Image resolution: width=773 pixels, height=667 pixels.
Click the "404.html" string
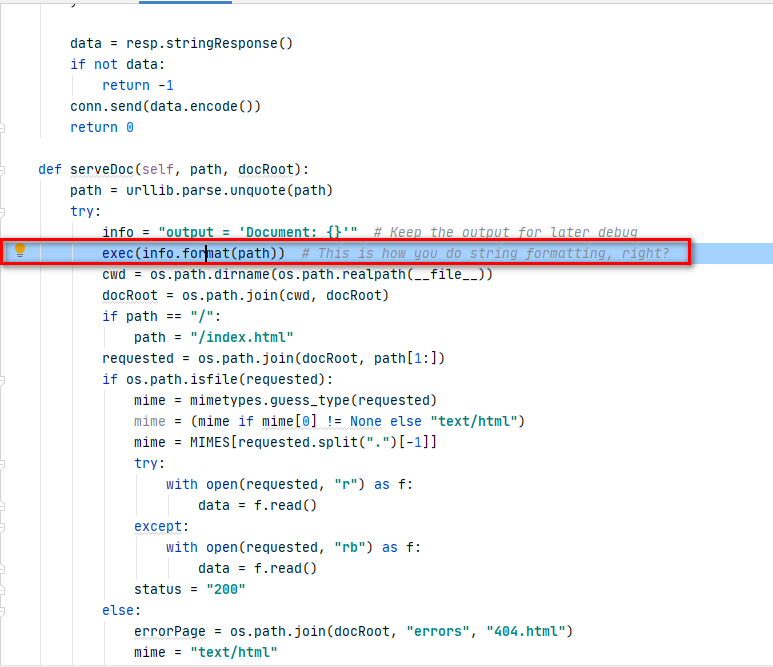coord(526,632)
